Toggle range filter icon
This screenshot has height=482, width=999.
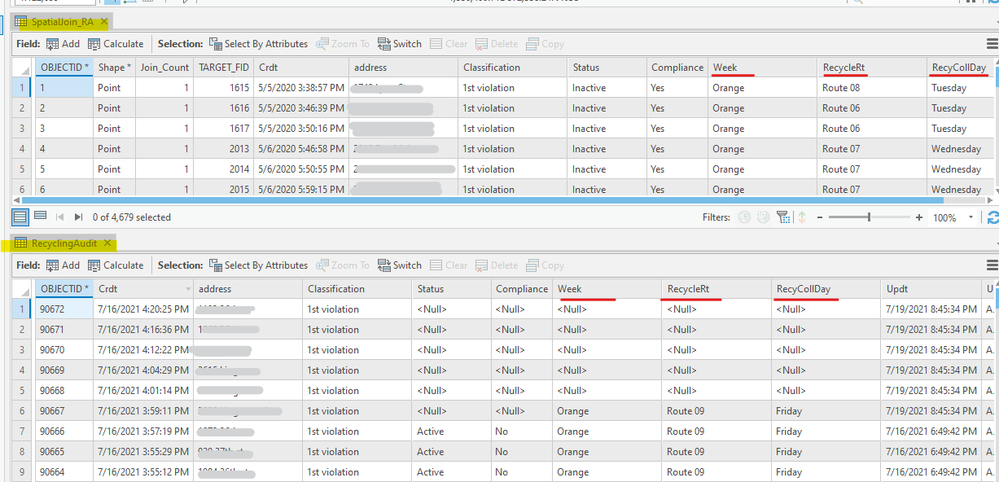click(763, 217)
